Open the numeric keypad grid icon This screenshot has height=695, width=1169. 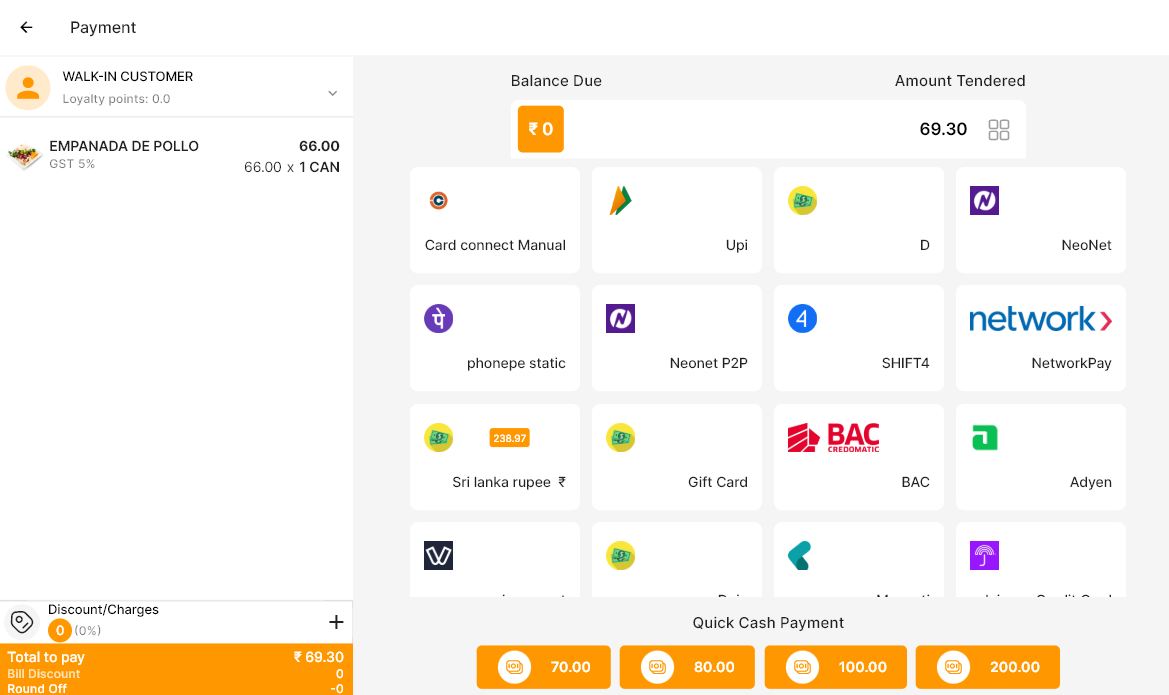[998, 130]
